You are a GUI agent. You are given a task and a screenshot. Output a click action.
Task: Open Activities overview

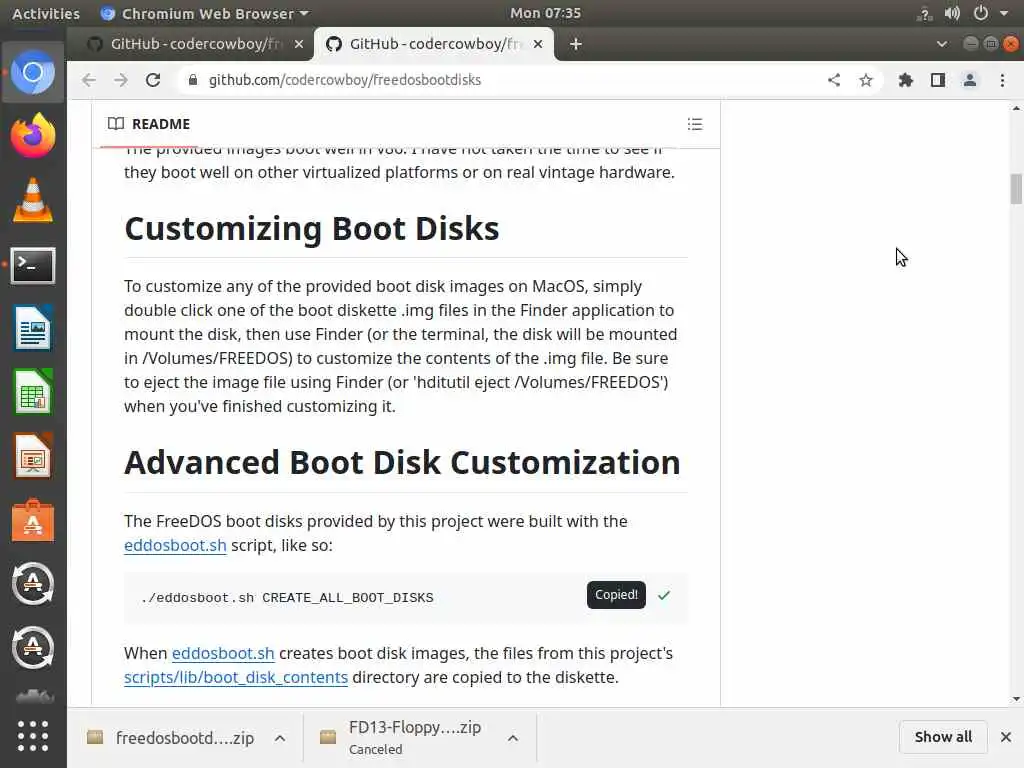pyautogui.click(x=46, y=13)
